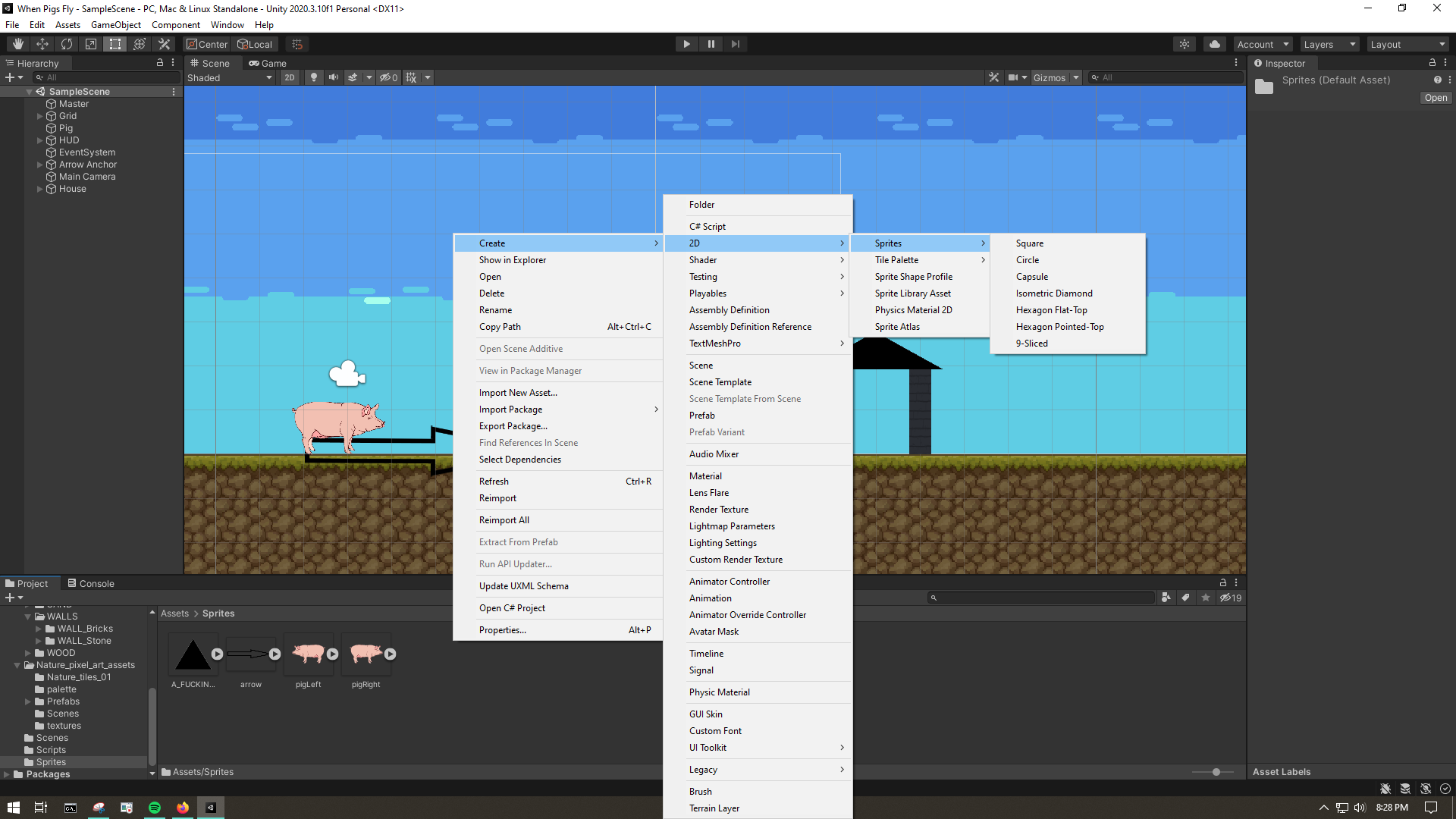Toggle scene lighting in the Scene view
1456x819 pixels.
pos(313,77)
